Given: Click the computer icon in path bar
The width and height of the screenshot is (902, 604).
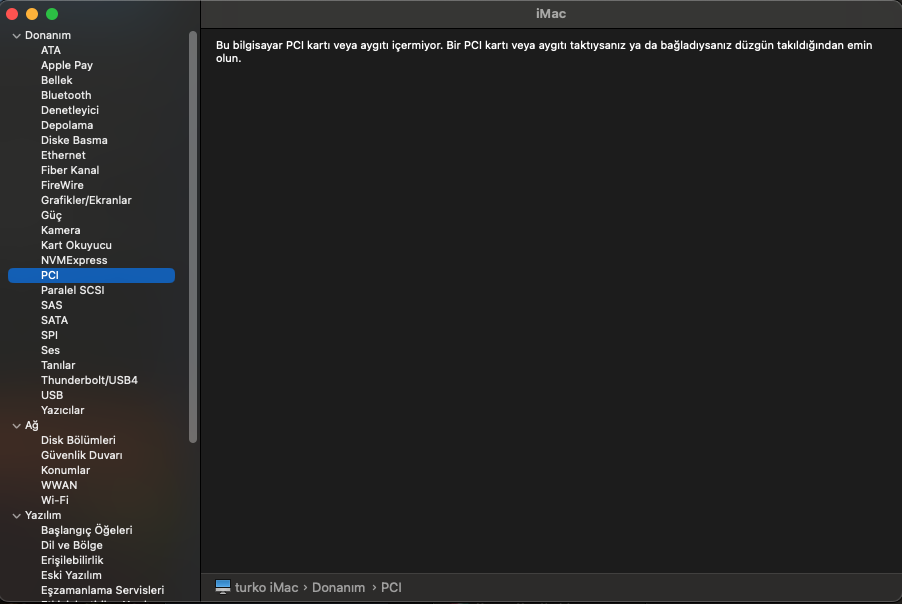Looking at the screenshot, I should [x=223, y=587].
